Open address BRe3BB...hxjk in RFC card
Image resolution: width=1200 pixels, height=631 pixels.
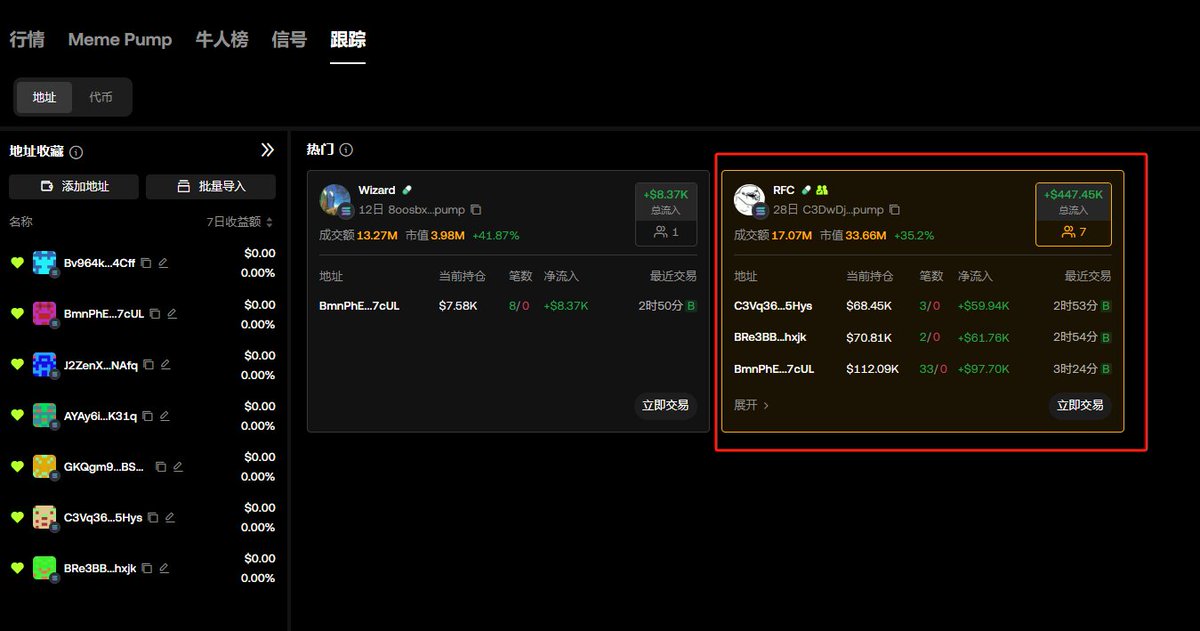(769, 338)
